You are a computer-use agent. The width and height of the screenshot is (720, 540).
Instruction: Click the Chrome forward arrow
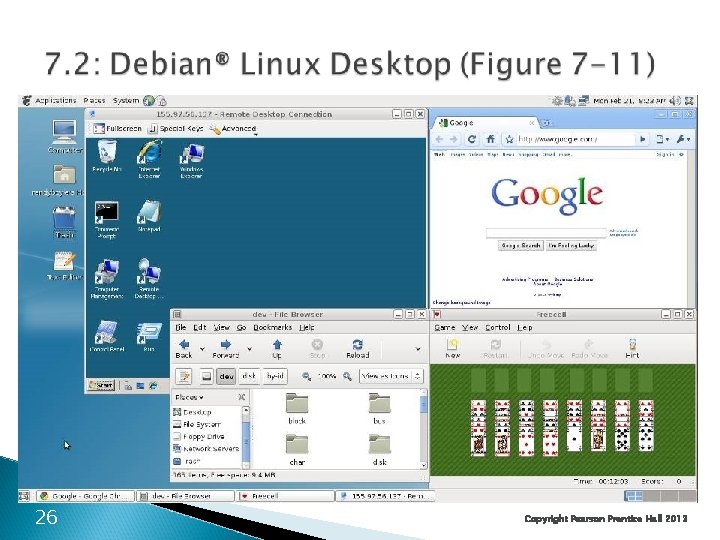point(454,139)
